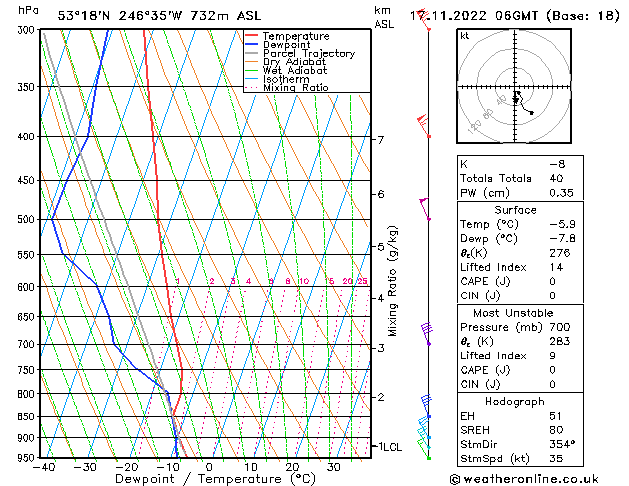Click the Dry Adiabat legend entry
This screenshot has height=486, width=629.
tap(286, 62)
